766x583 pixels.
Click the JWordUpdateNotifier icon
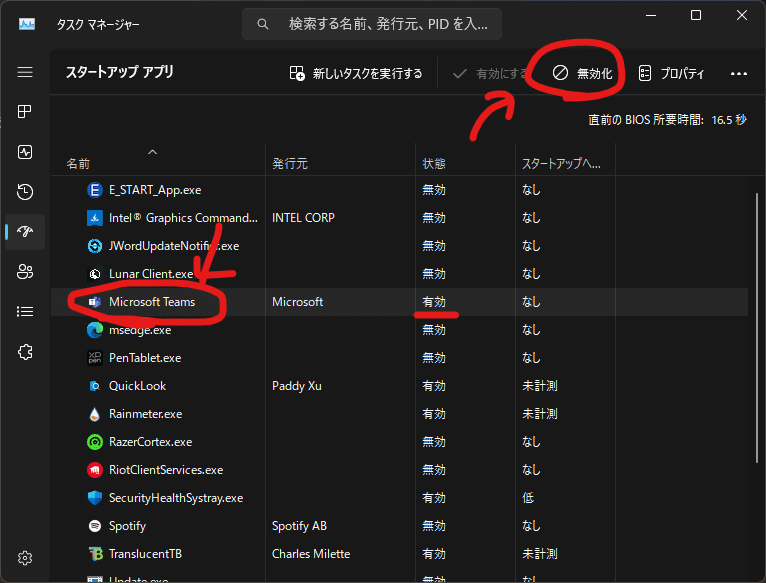tap(95, 246)
